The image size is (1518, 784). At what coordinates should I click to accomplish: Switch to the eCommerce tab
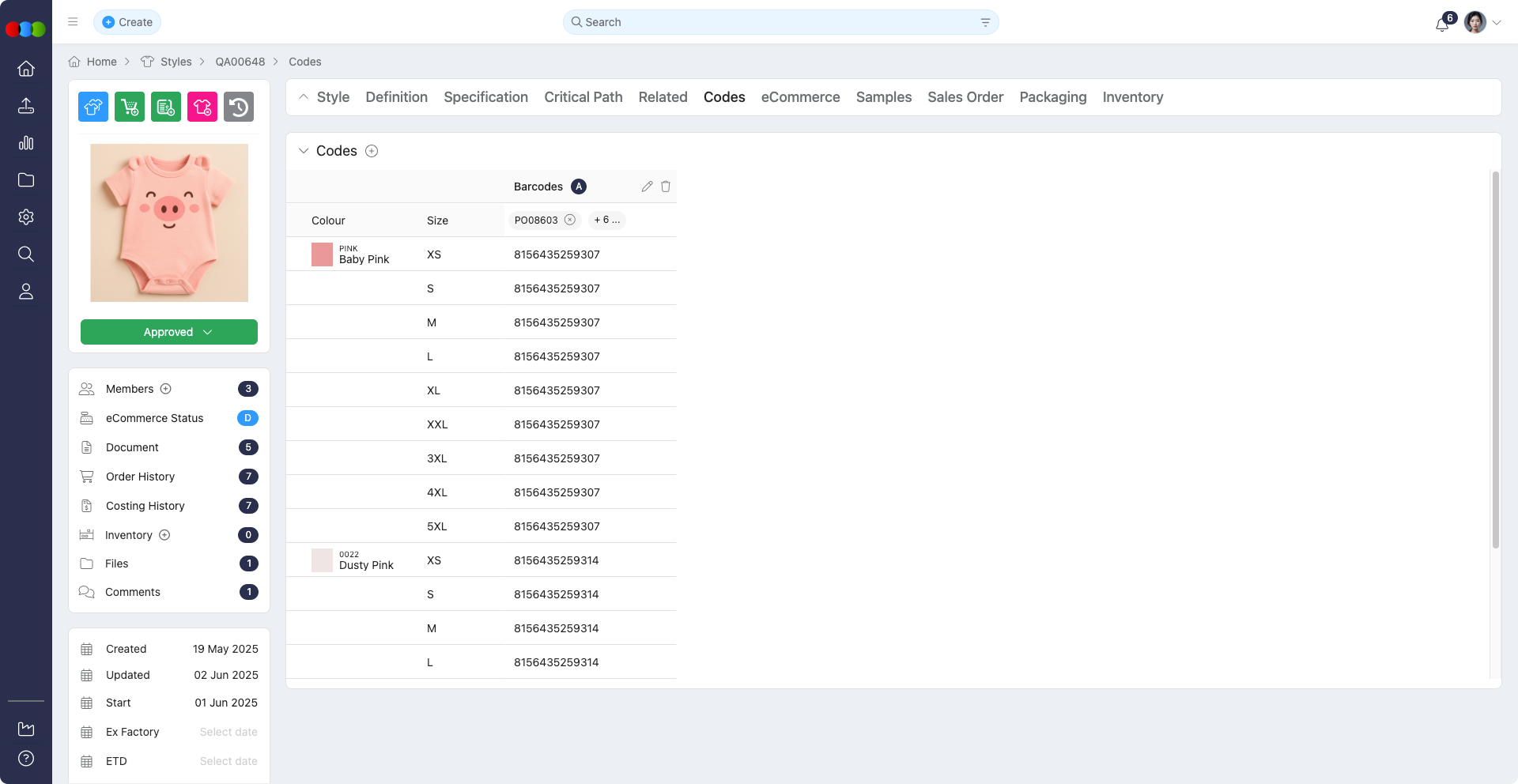(800, 97)
